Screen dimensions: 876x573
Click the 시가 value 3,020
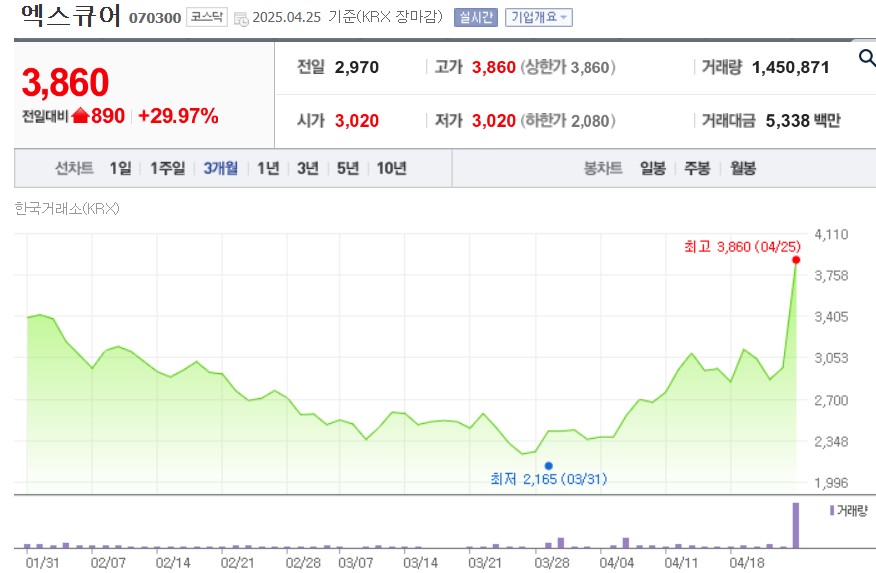[x=356, y=121]
